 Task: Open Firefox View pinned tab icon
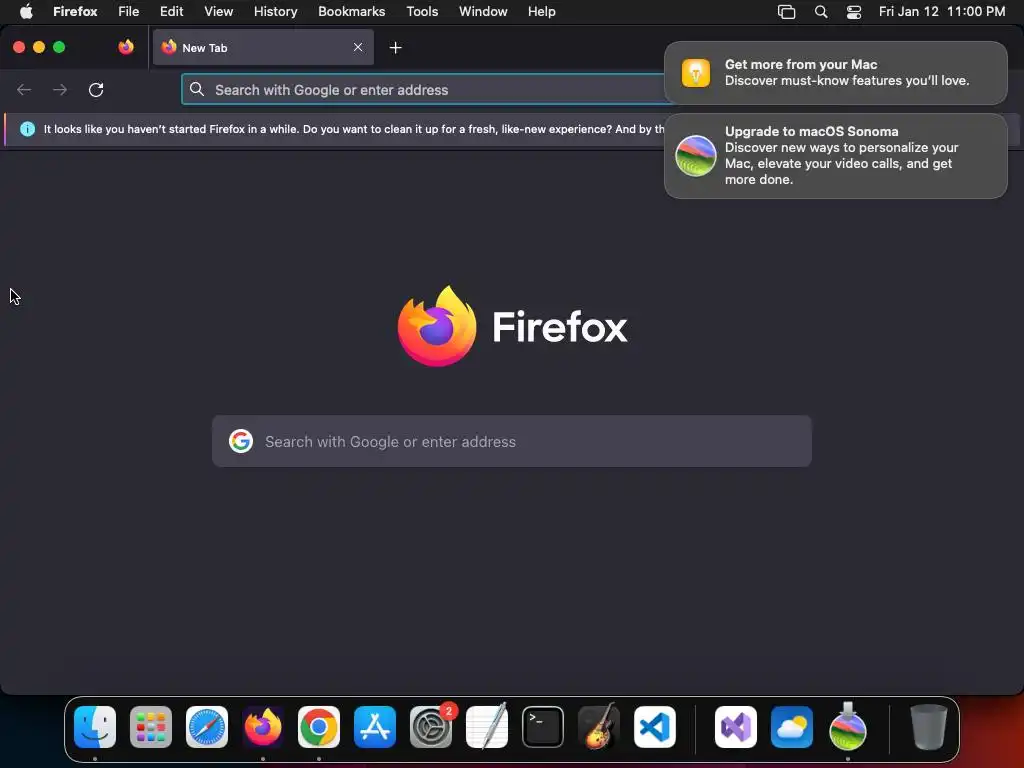click(126, 47)
